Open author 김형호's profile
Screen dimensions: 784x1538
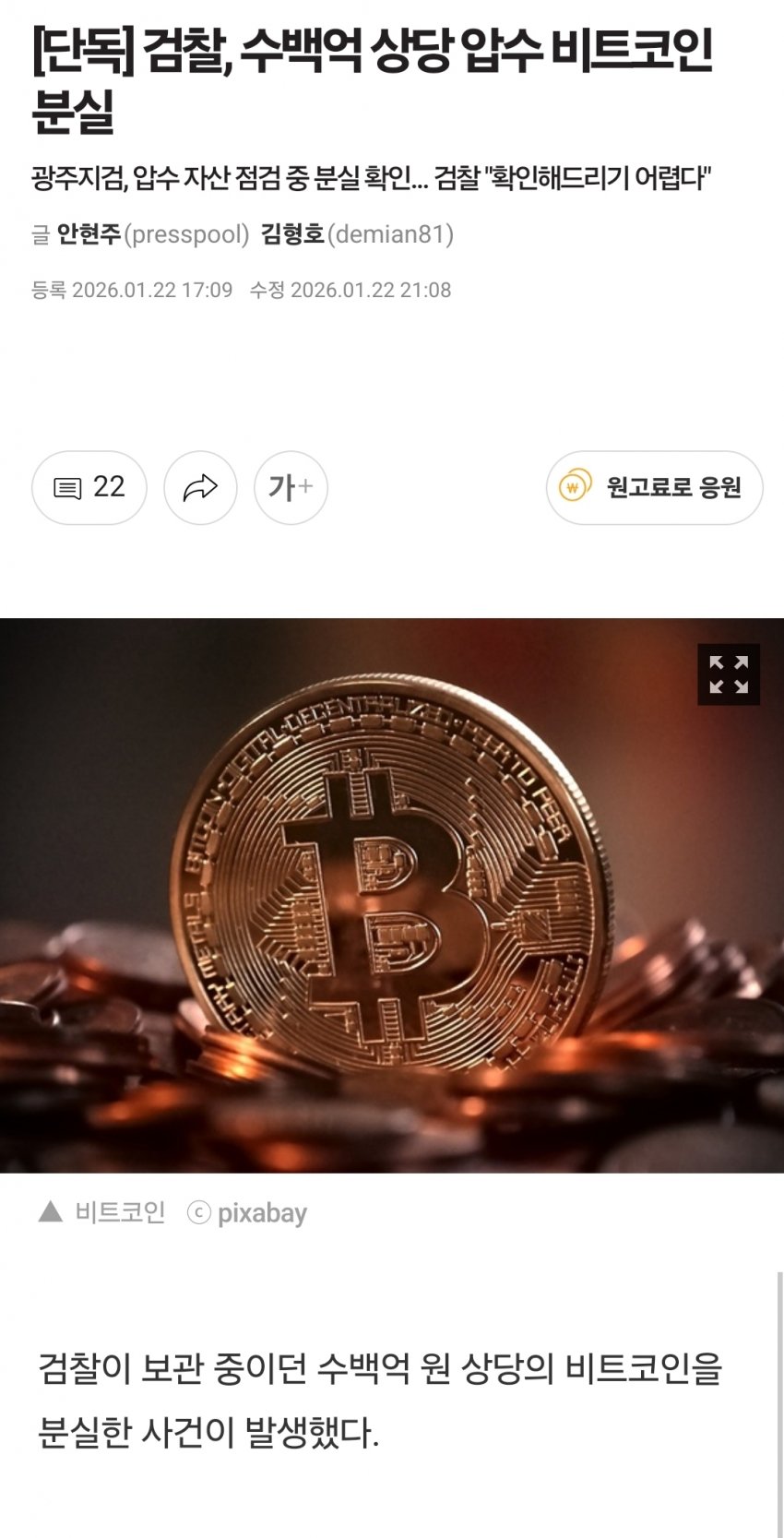(x=293, y=234)
